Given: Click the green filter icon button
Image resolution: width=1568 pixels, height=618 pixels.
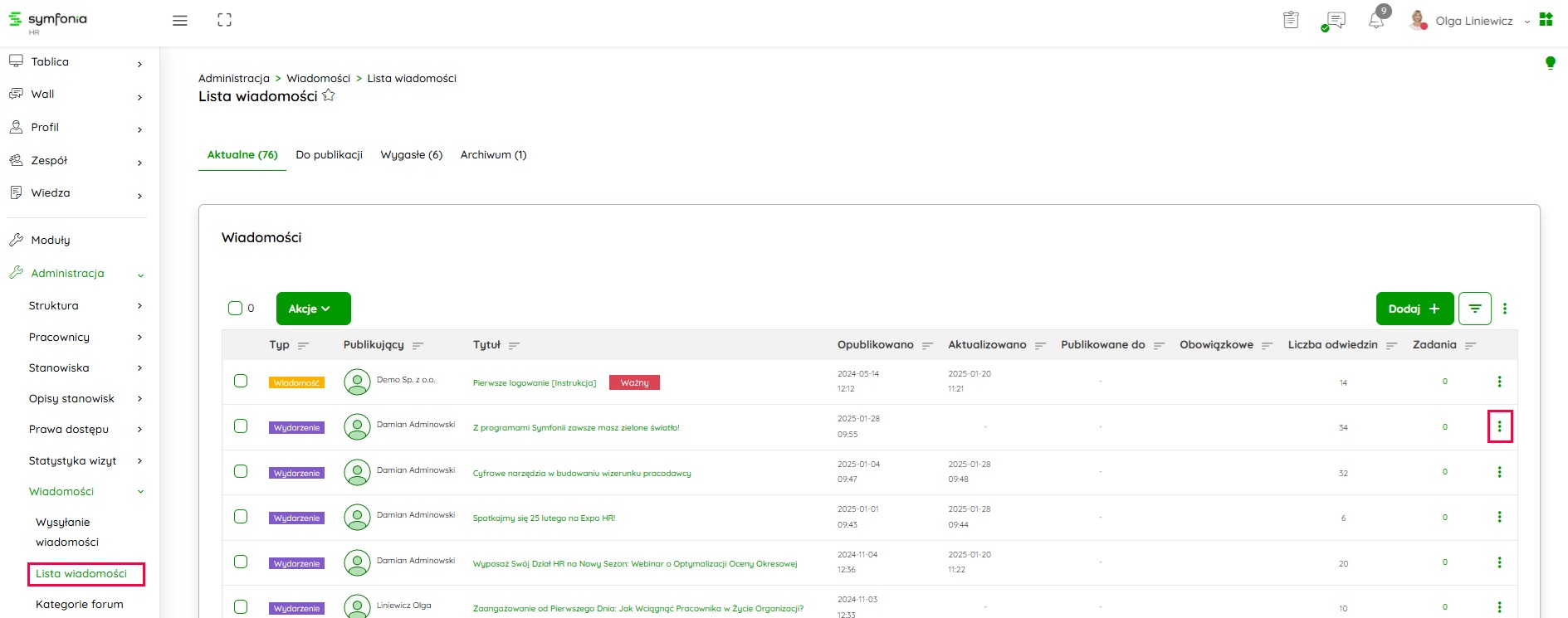Looking at the screenshot, I should pos(1474,309).
